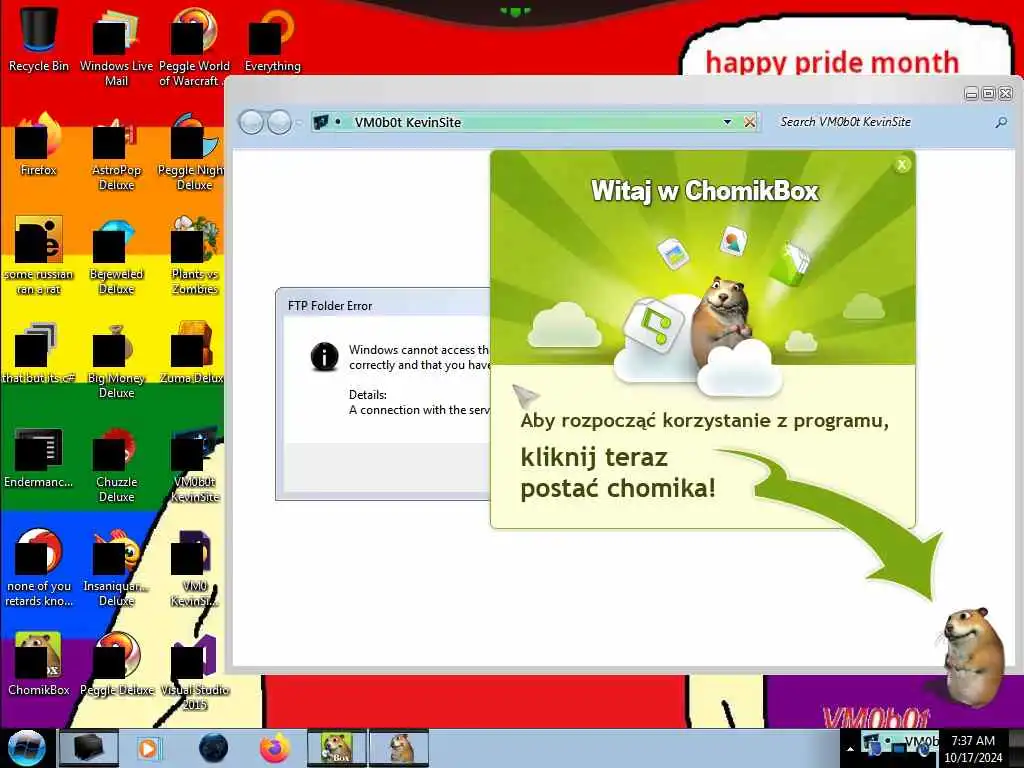The height and width of the screenshot is (768, 1024).
Task: Close the Witaj w ChomikBox popup
Action: tap(902, 165)
